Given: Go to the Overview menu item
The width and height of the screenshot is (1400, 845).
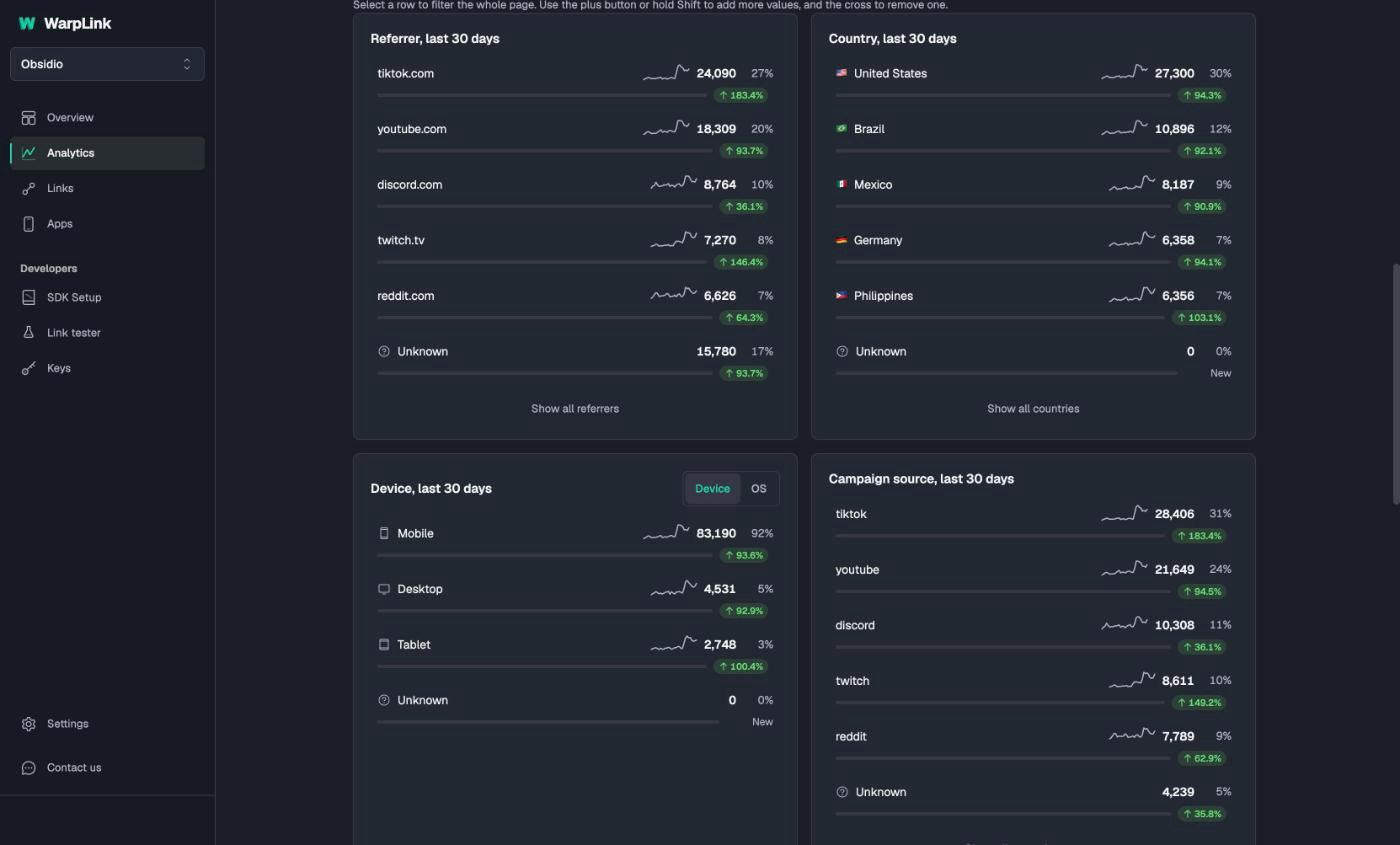Looking at the screenshot, I should 107,118.
